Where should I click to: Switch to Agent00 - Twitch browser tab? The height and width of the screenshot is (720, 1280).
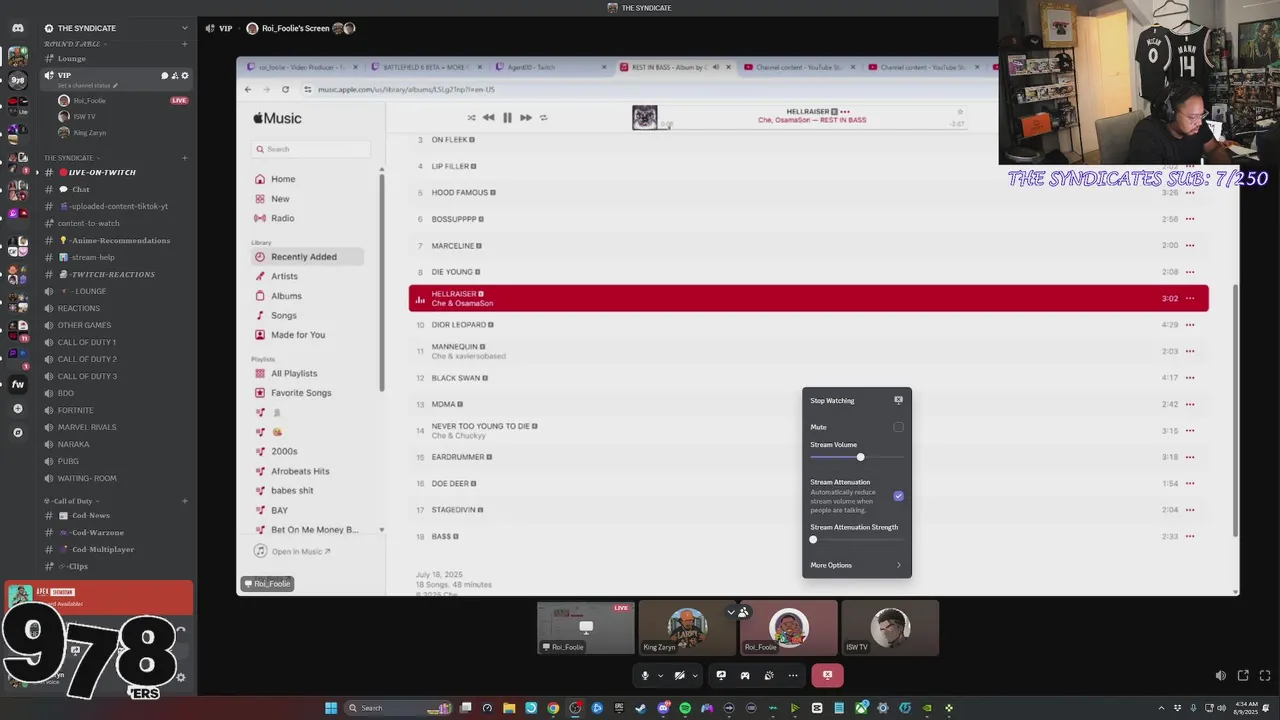(553, 67)
